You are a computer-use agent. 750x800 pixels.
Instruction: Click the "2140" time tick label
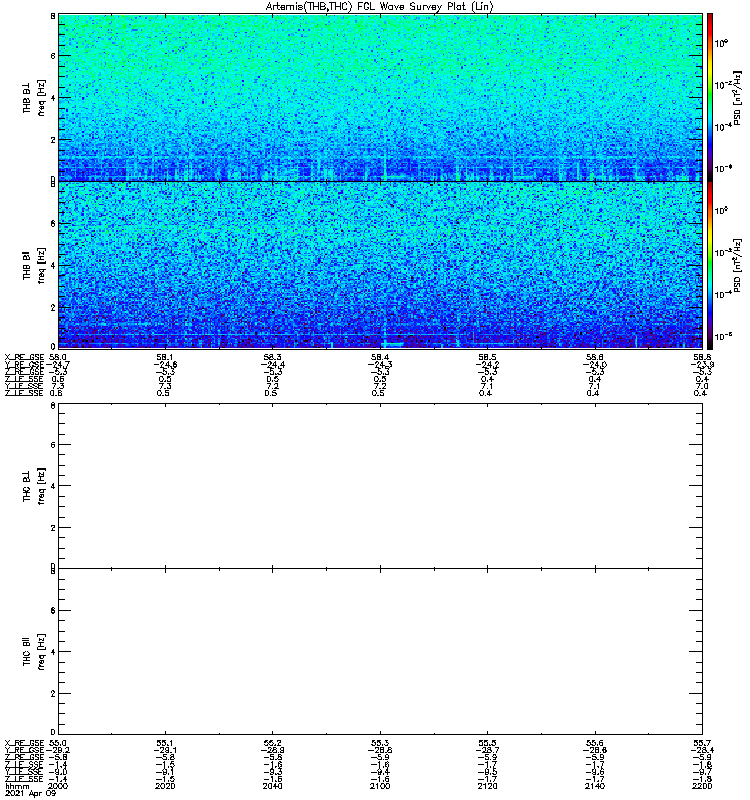click(x=595, y=786)
